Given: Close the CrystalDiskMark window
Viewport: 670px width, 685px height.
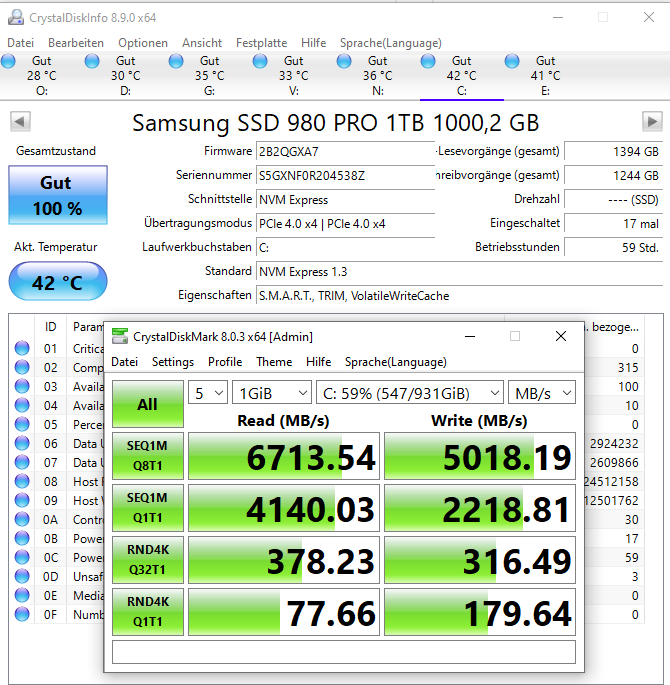Looking at the screenshot, I should (x=561, y=336).
